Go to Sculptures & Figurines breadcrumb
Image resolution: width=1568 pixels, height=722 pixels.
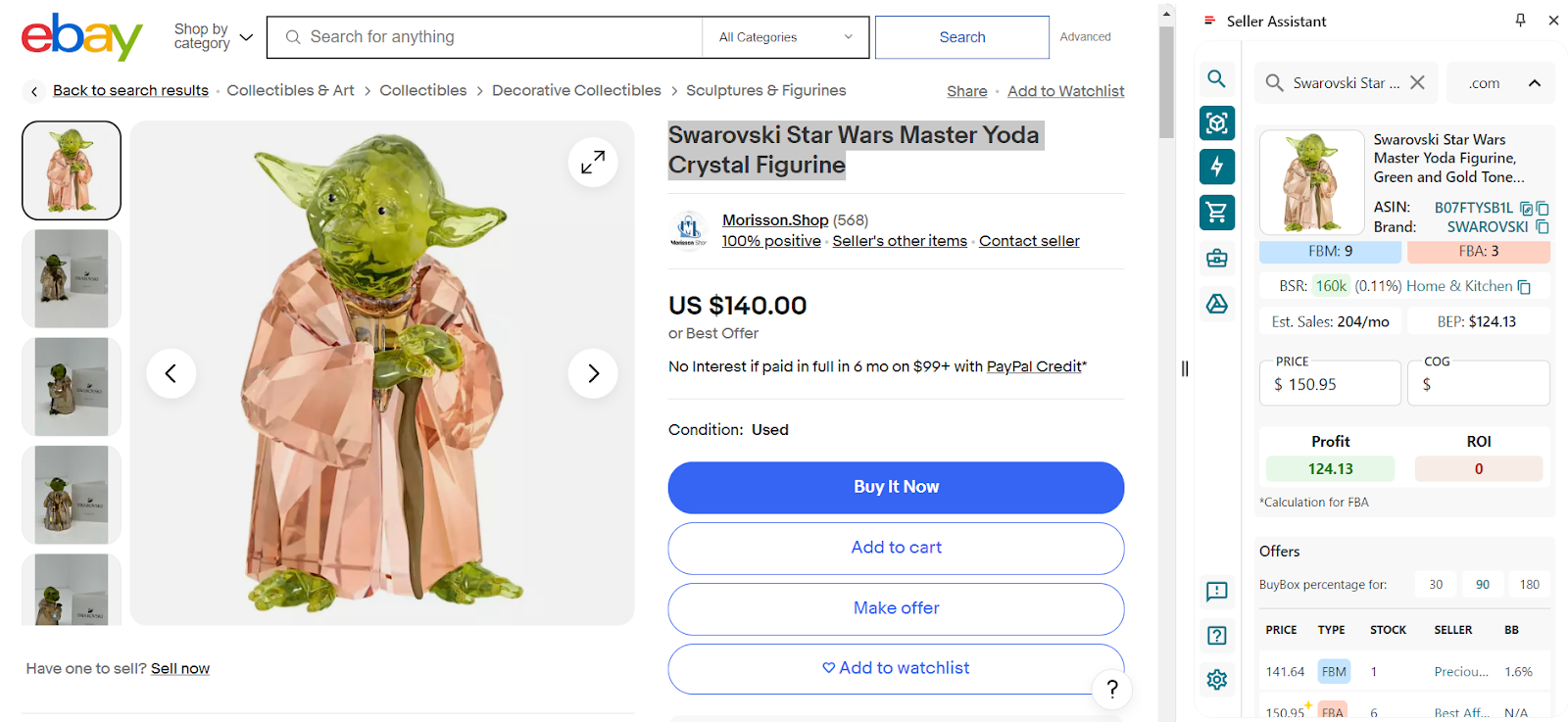point(765,90)
